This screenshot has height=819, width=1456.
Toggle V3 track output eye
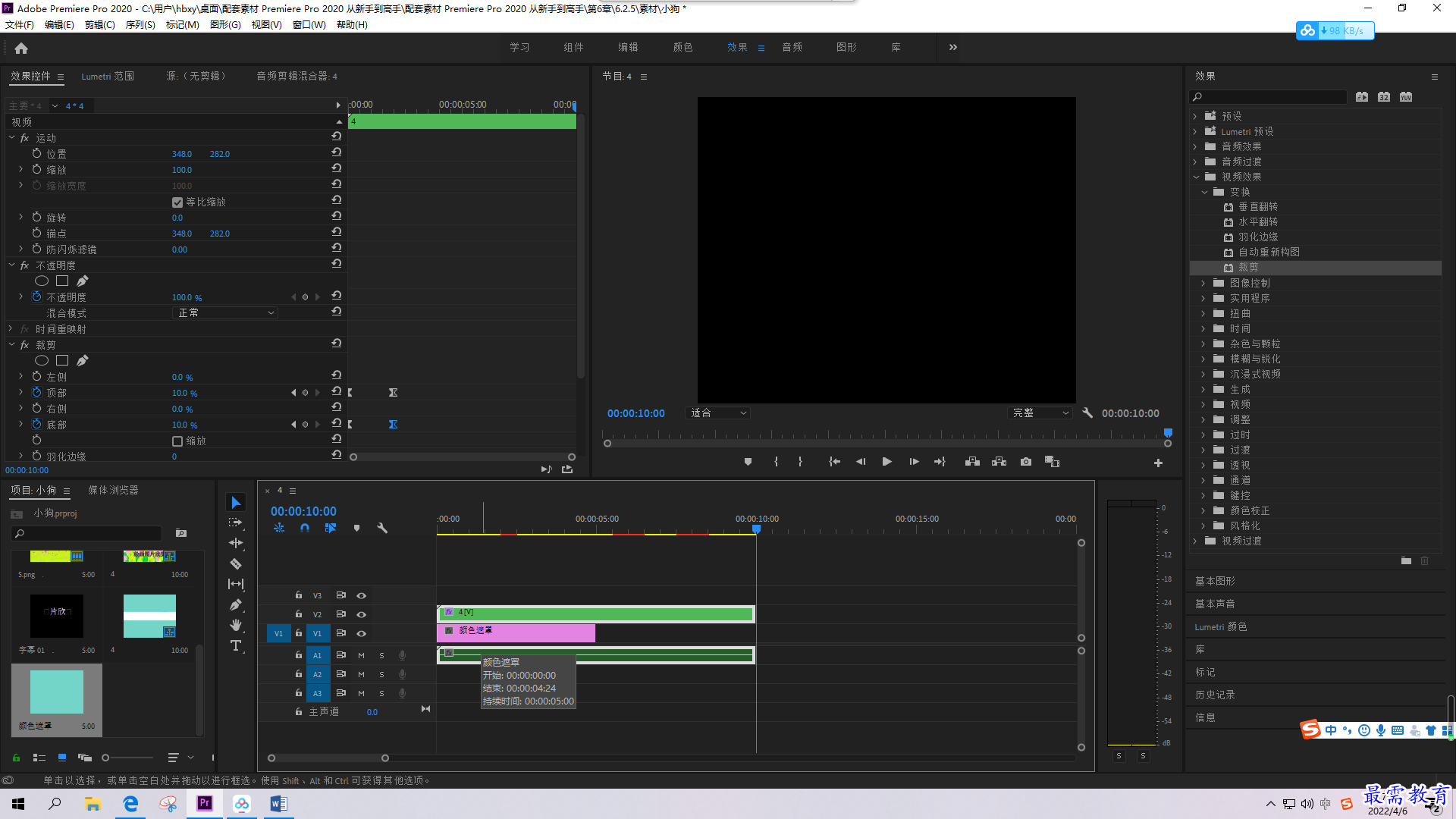(362, 595)
